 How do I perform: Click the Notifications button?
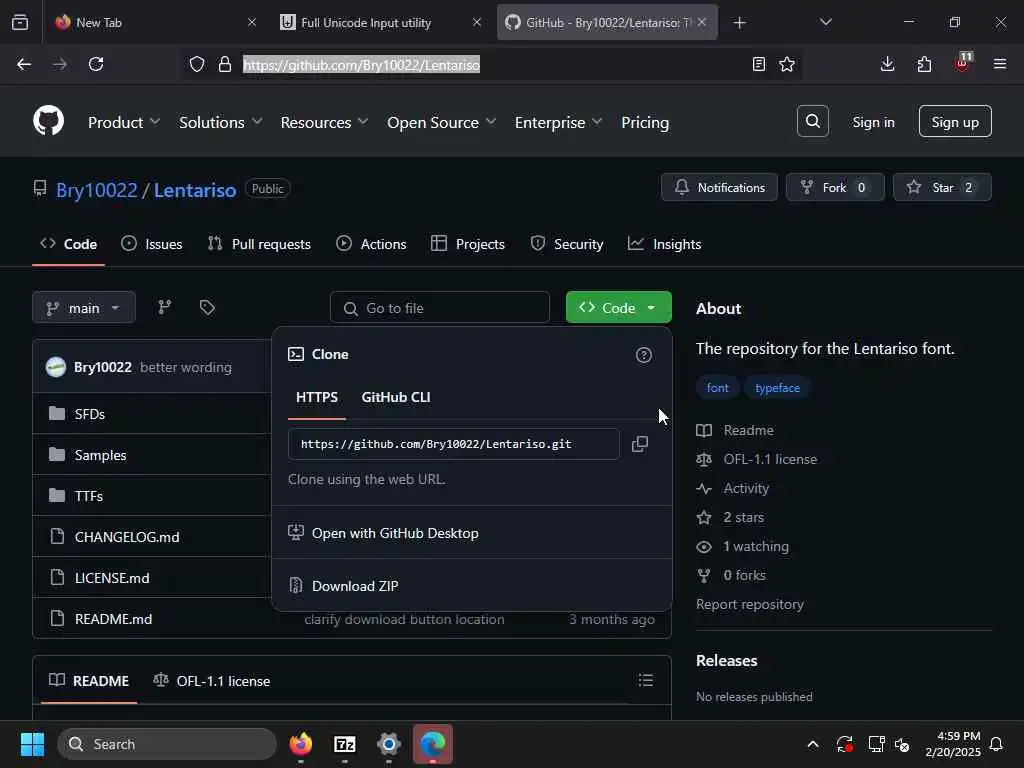tap(719, 187)
